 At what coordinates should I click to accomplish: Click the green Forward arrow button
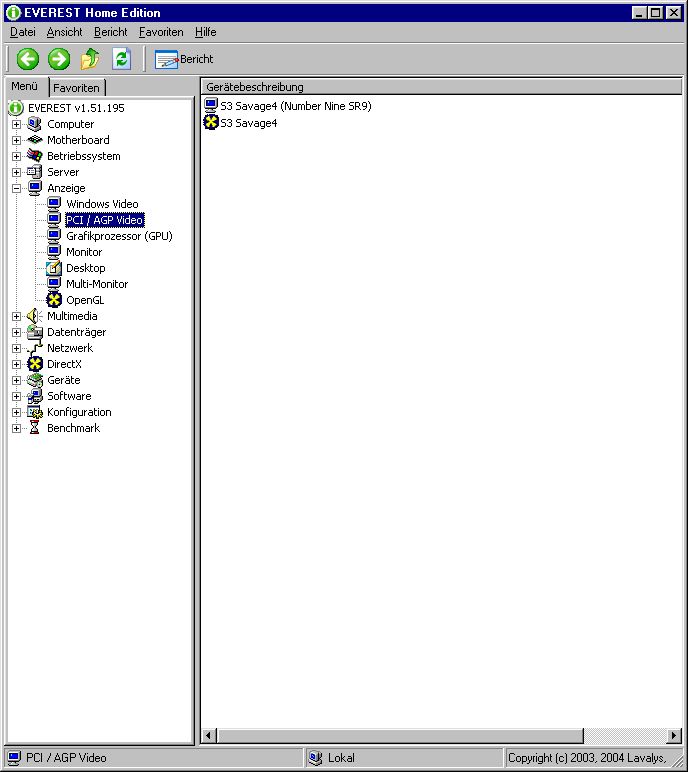[x=59, y=59]
